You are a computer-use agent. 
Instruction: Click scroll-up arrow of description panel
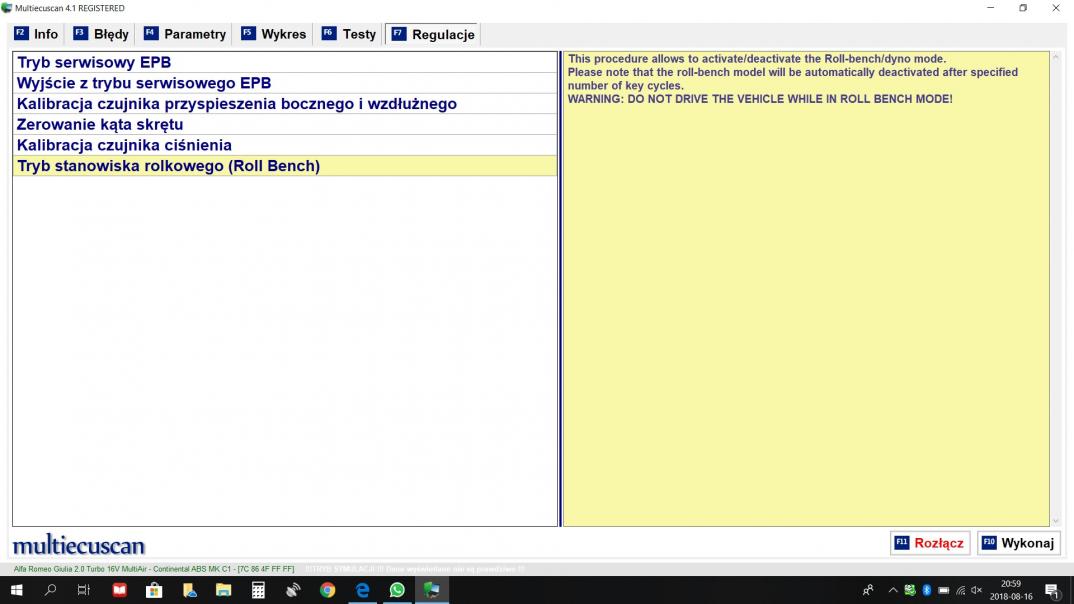(x=1056, y=58)
